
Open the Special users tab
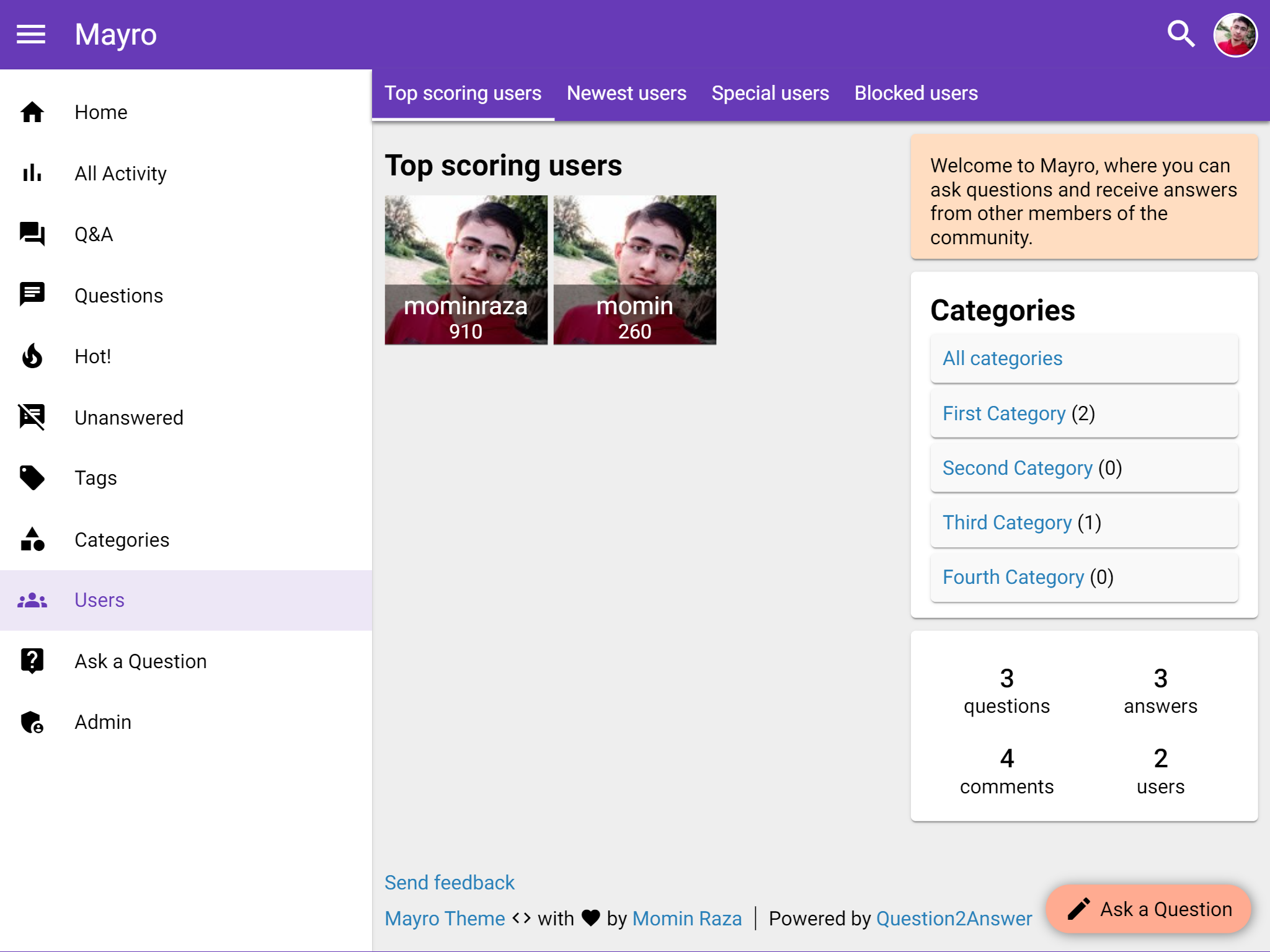point(770,94)
